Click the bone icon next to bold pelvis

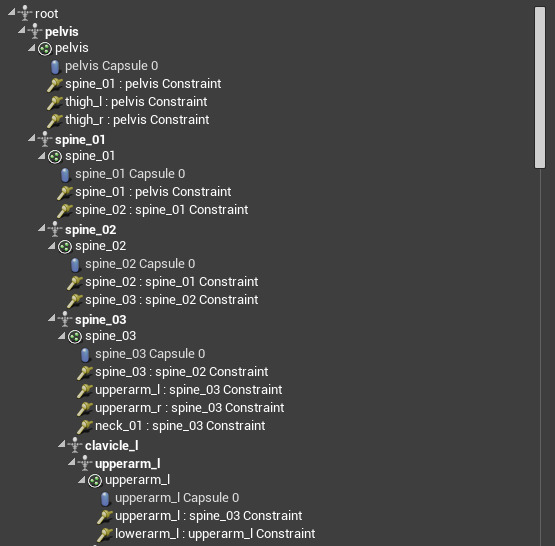tap(35, 31)
